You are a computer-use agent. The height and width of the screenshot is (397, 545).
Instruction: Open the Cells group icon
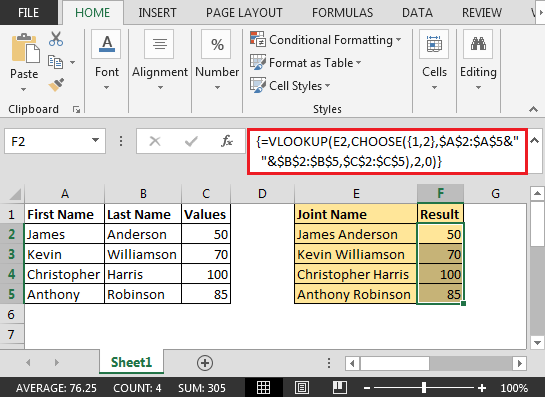click(434, 44)
